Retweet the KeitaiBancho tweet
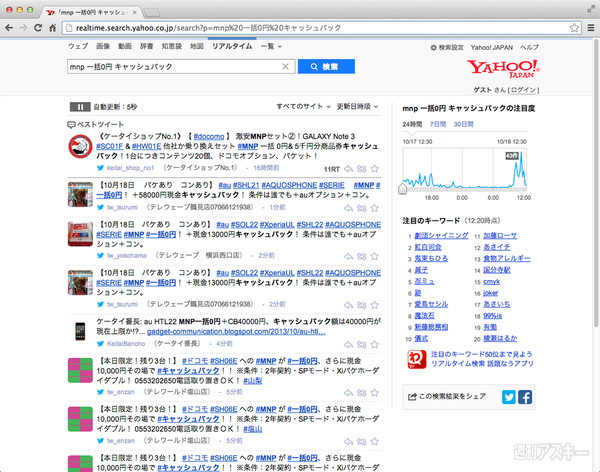 [361, 345]
